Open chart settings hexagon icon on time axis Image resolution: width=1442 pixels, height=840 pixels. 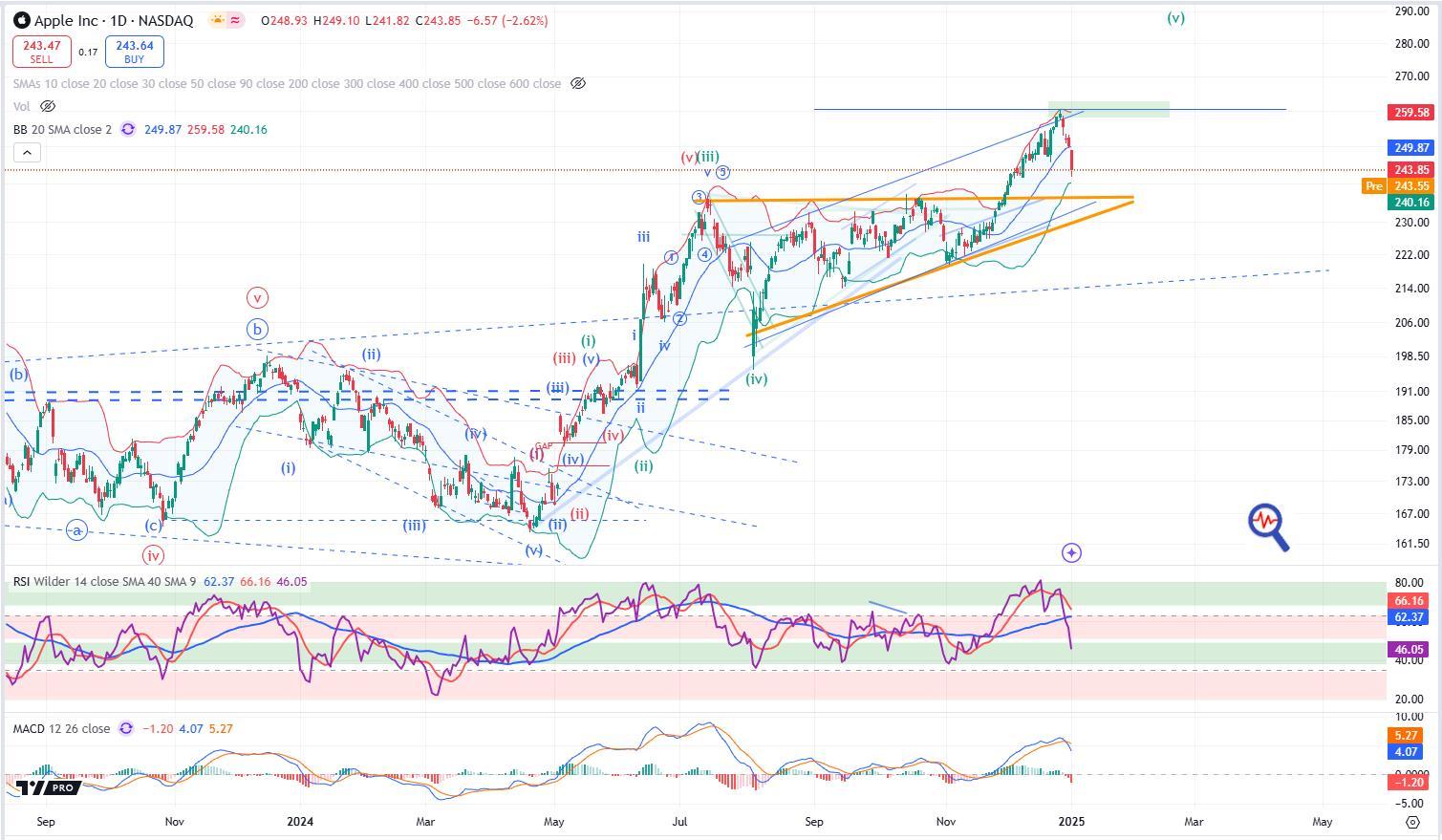(x=1413, y=822)
